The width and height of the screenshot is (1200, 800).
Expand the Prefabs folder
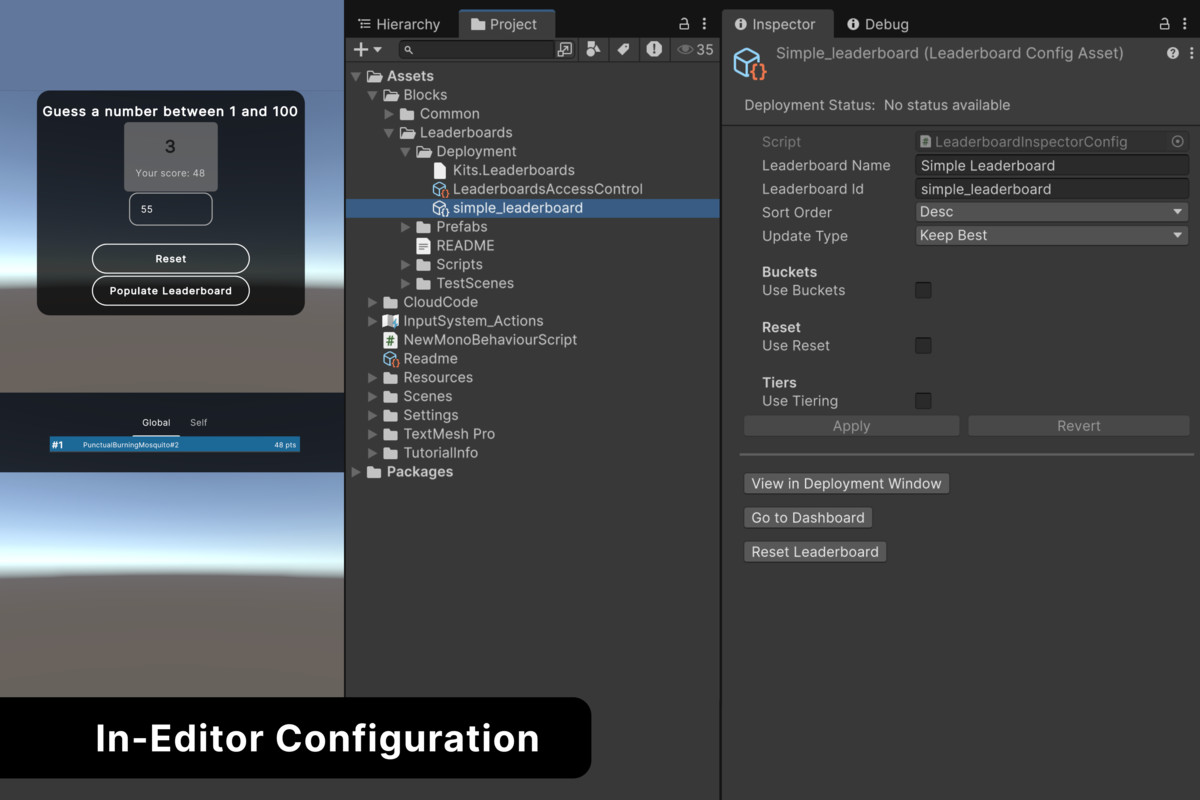coord(406,227)
